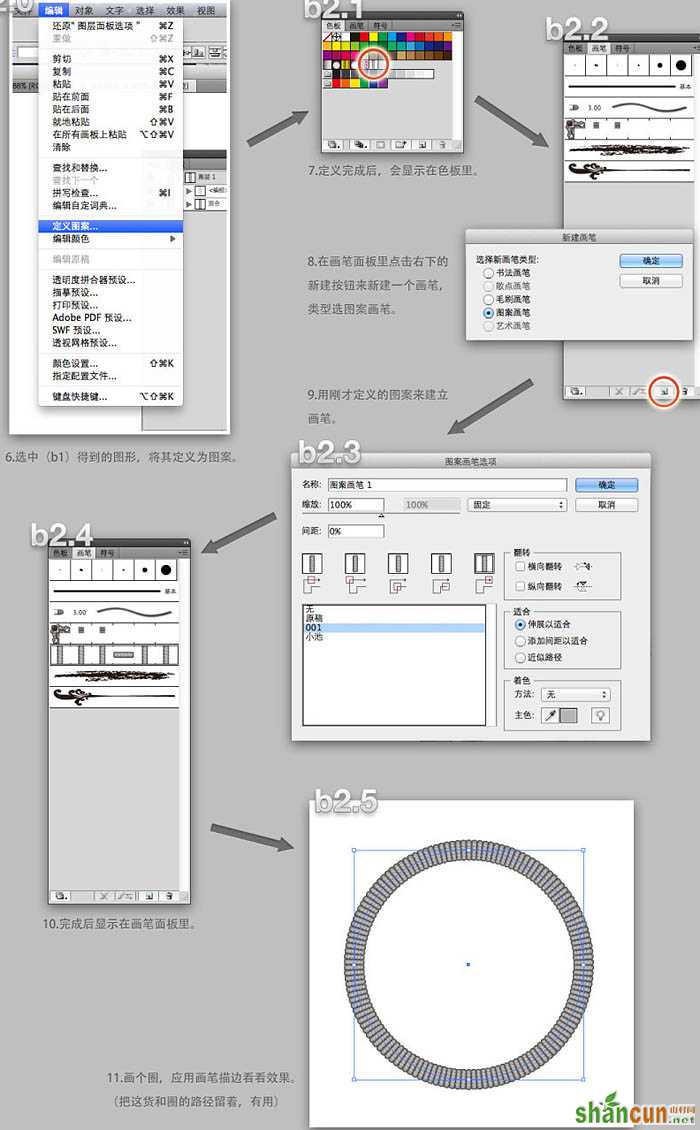Viewport: 700px width, 1130px height.
Task: Select the start tile icon in pattern brush options
Action: pos(441,563)
